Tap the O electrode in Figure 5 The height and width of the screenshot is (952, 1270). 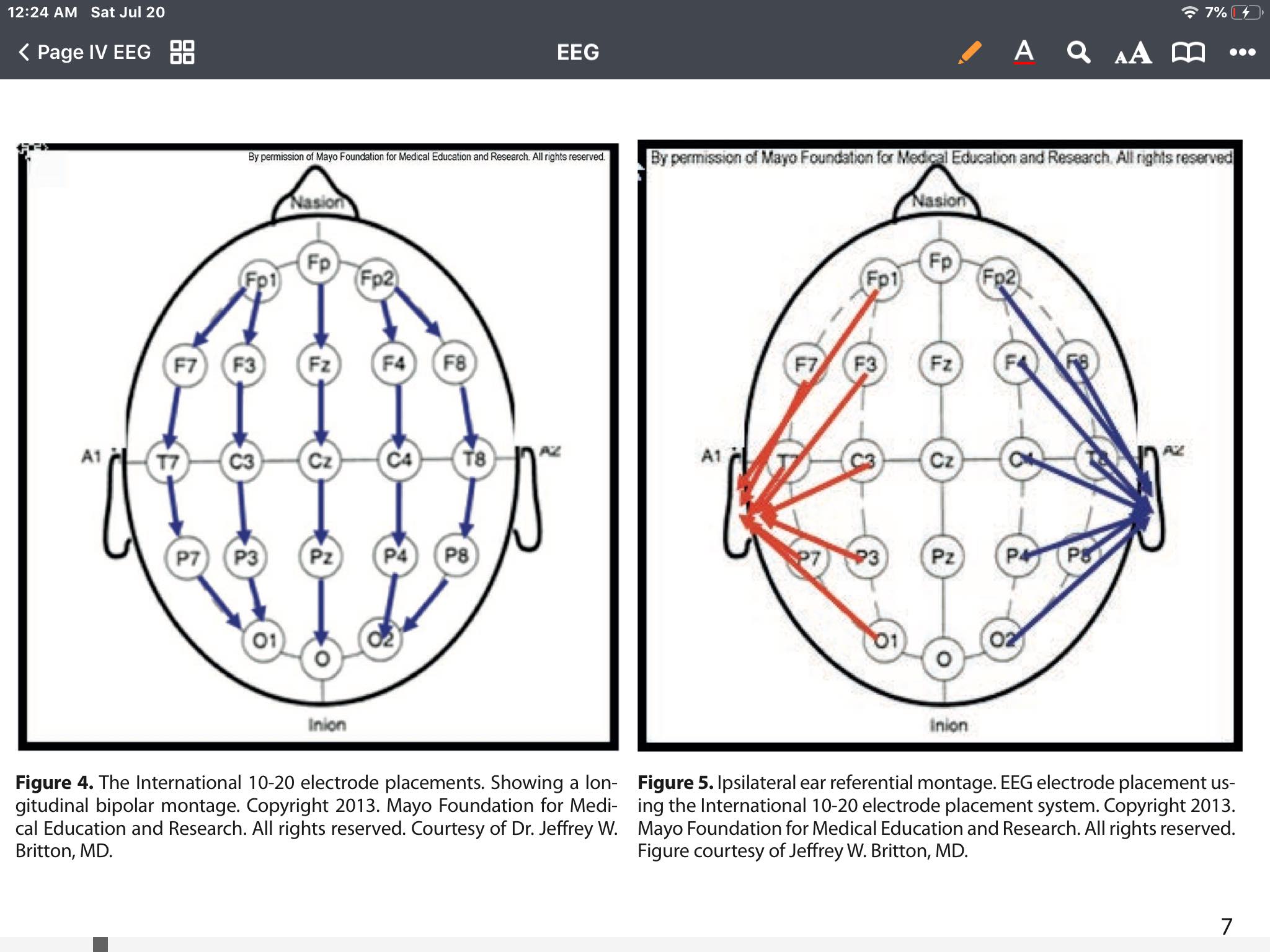[944, 659]
